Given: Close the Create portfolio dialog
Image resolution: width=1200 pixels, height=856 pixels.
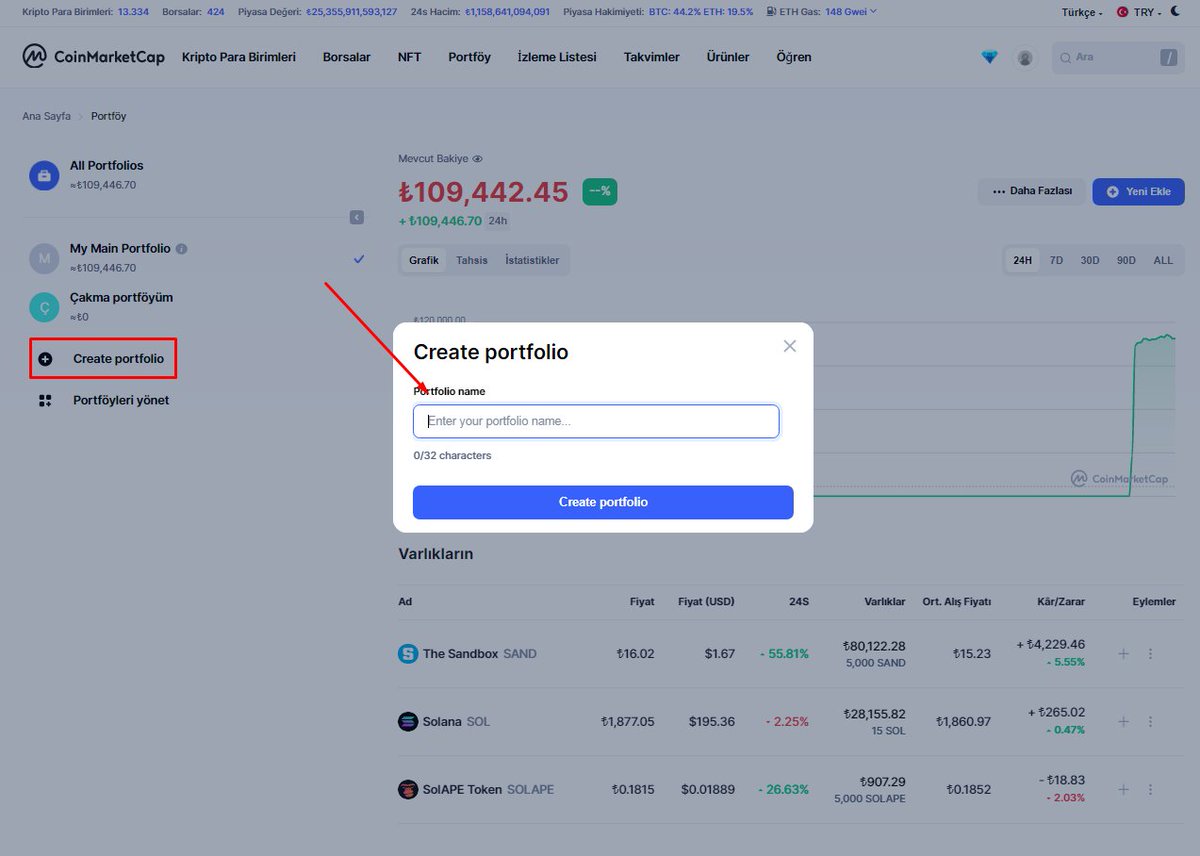Looking at the screenshot, I should tap(790, 346).
